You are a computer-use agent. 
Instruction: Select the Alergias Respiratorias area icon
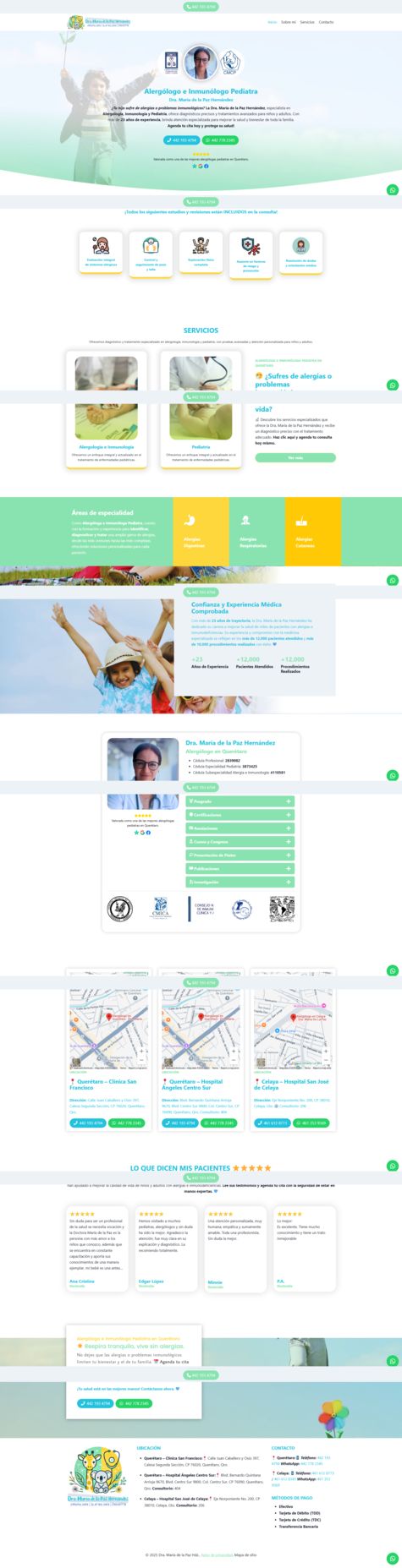tap(247, 522)
